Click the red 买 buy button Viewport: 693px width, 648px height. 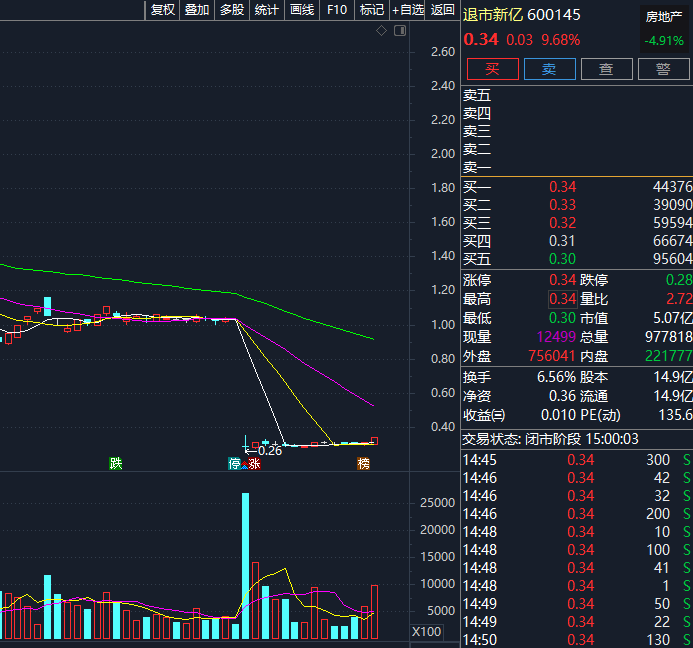[x=492, y=69]
